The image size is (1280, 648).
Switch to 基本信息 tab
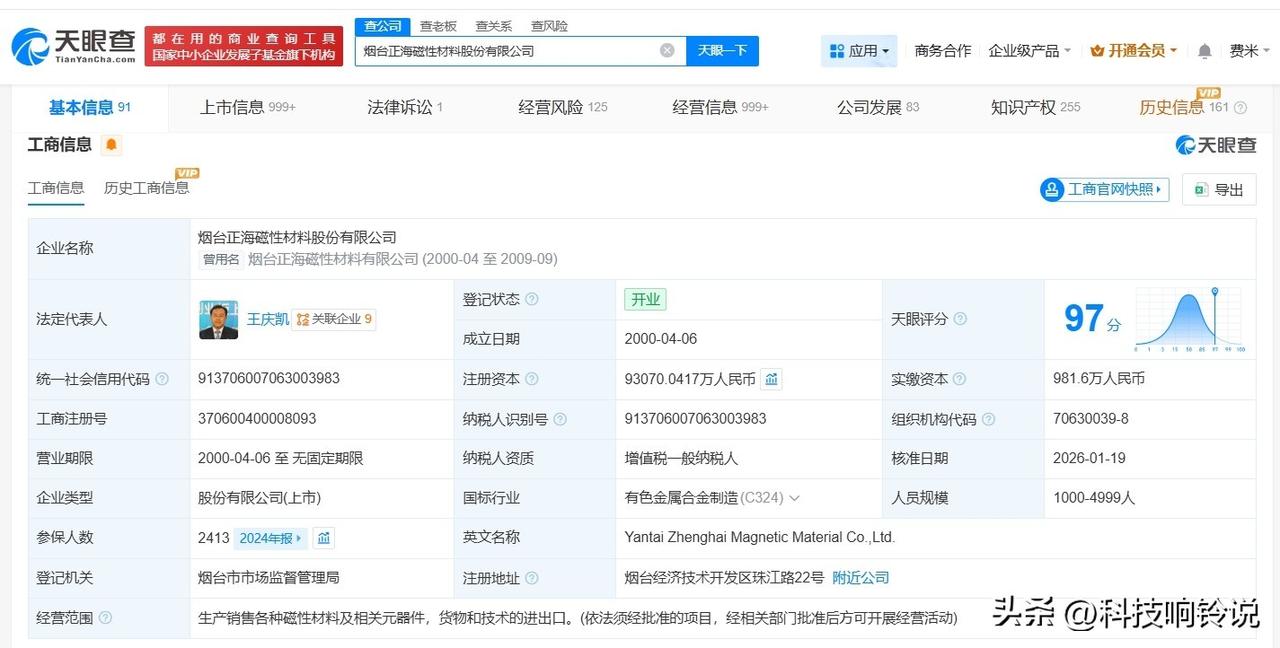[90, 107]
